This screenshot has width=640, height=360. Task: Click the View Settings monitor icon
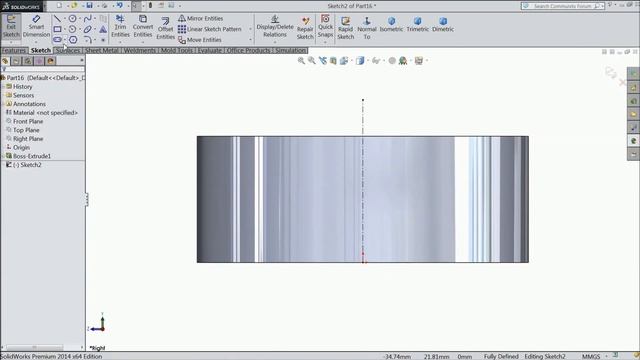pos(418,61)
